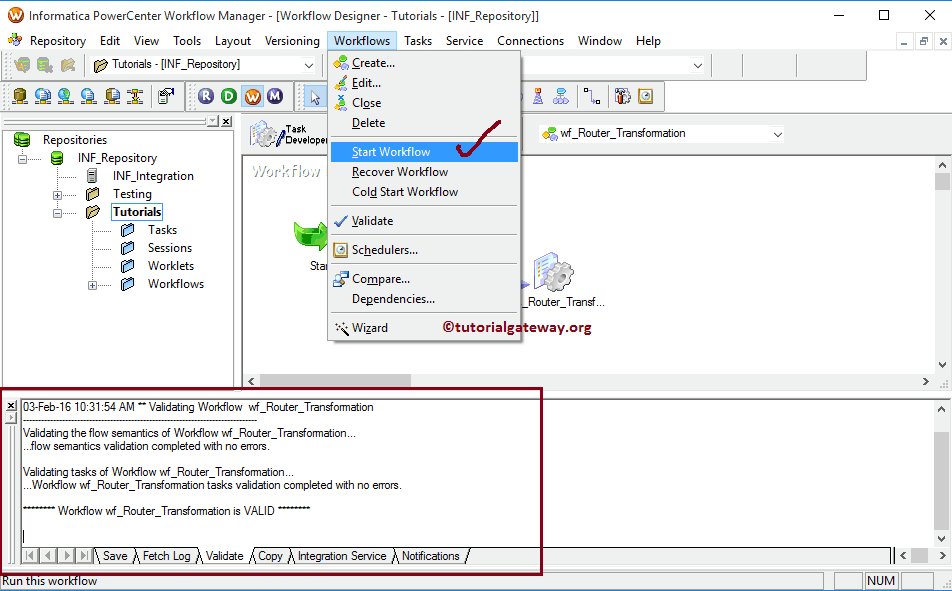Click the first-tab navigation arrow in the Output panel
952x591 pixels.
pyautogui.click(x=30, y=555)
